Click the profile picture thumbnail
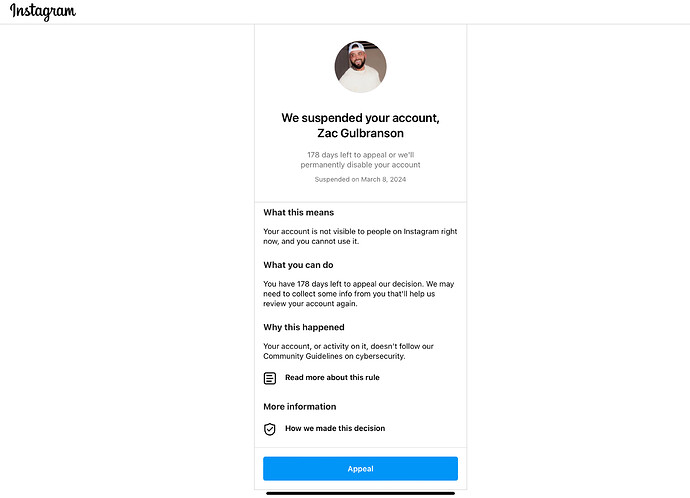 (360, 67)
